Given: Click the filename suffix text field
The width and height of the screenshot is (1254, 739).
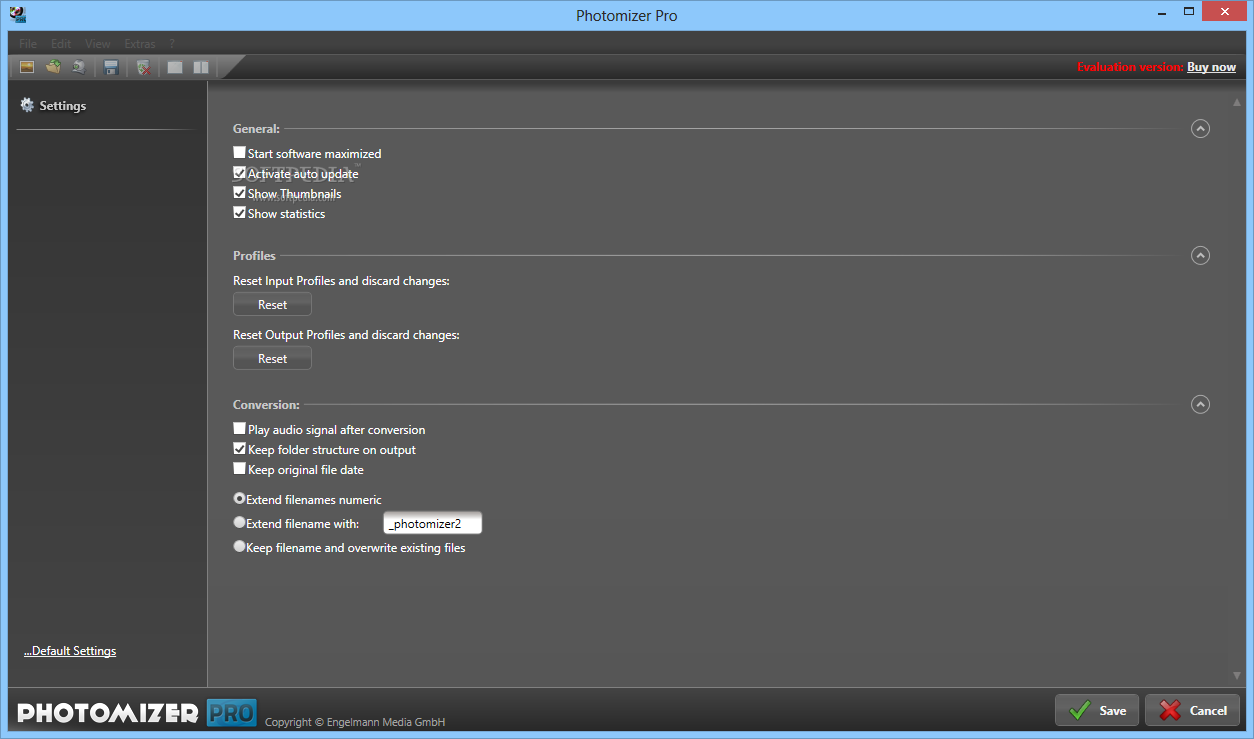Looking at the screenshot, I should click(x=433, y=523).
